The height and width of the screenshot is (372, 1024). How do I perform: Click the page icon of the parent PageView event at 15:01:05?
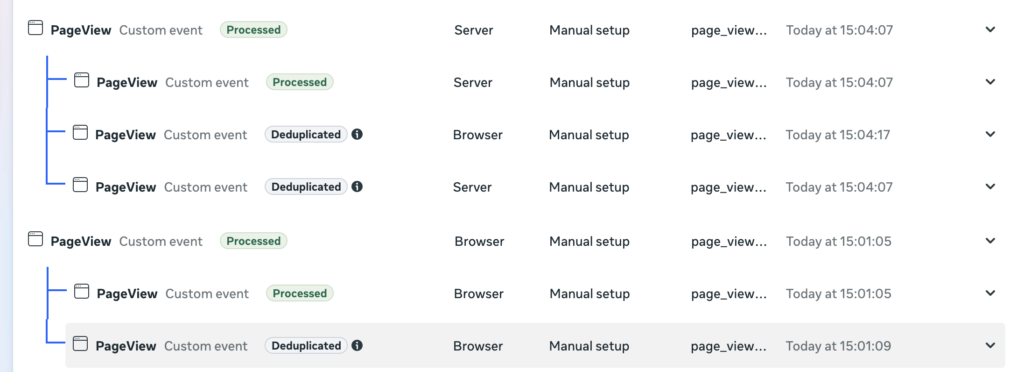pyautogui.click(x=35, y=239)
